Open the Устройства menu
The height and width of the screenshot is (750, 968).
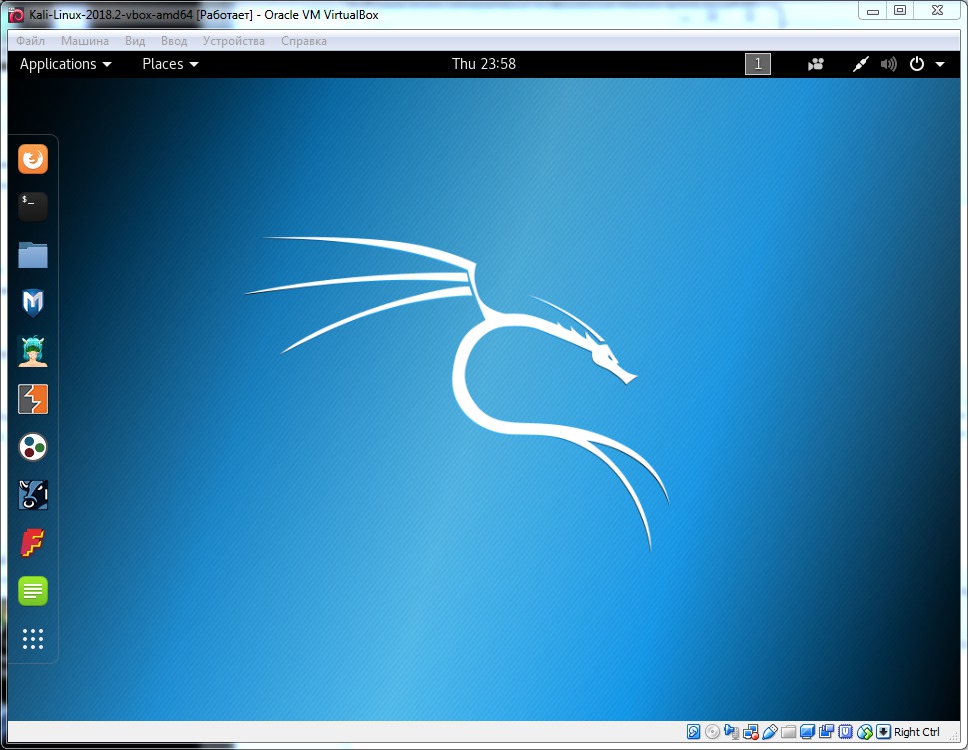[233, 41]
